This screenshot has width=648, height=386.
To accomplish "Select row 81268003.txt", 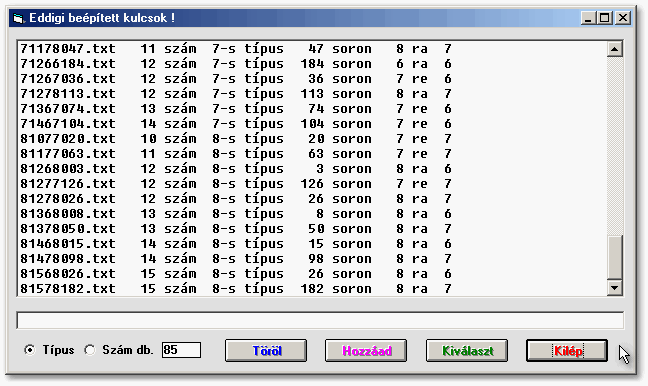I will (x=312, y=169).
